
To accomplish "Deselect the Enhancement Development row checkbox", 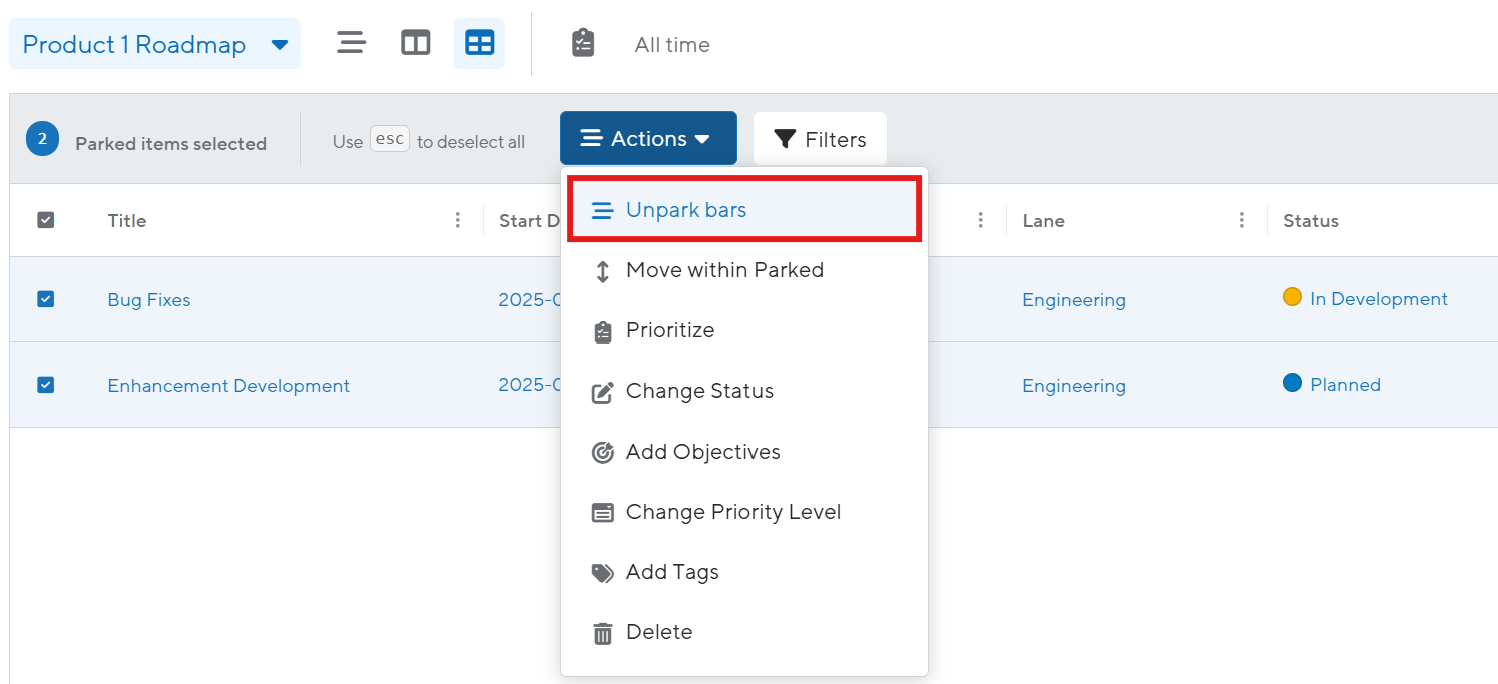I will (x=46, y=385).
